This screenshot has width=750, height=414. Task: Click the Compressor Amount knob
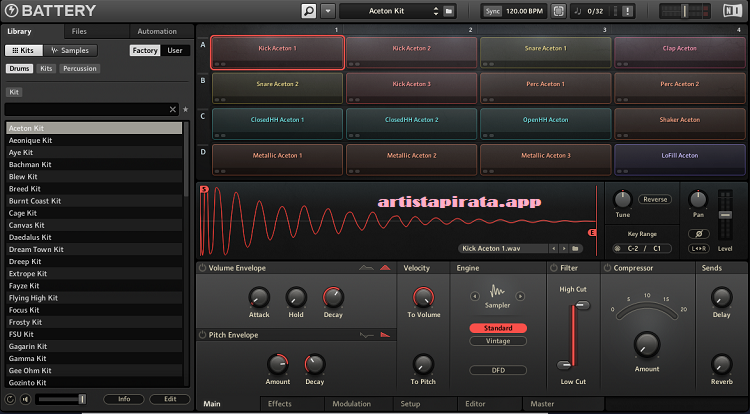point(647,345)
